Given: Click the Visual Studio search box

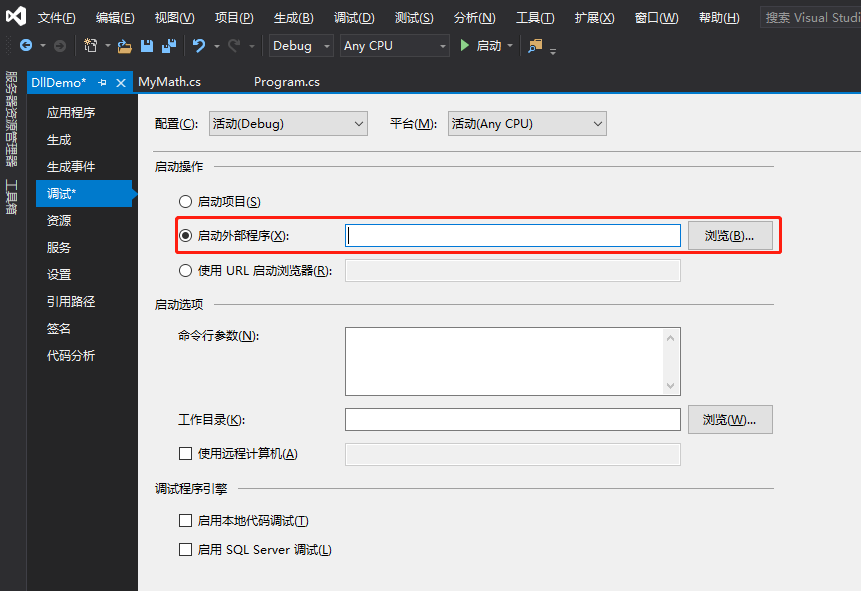Looking at the screenshot, I should (x=810, y=18).
